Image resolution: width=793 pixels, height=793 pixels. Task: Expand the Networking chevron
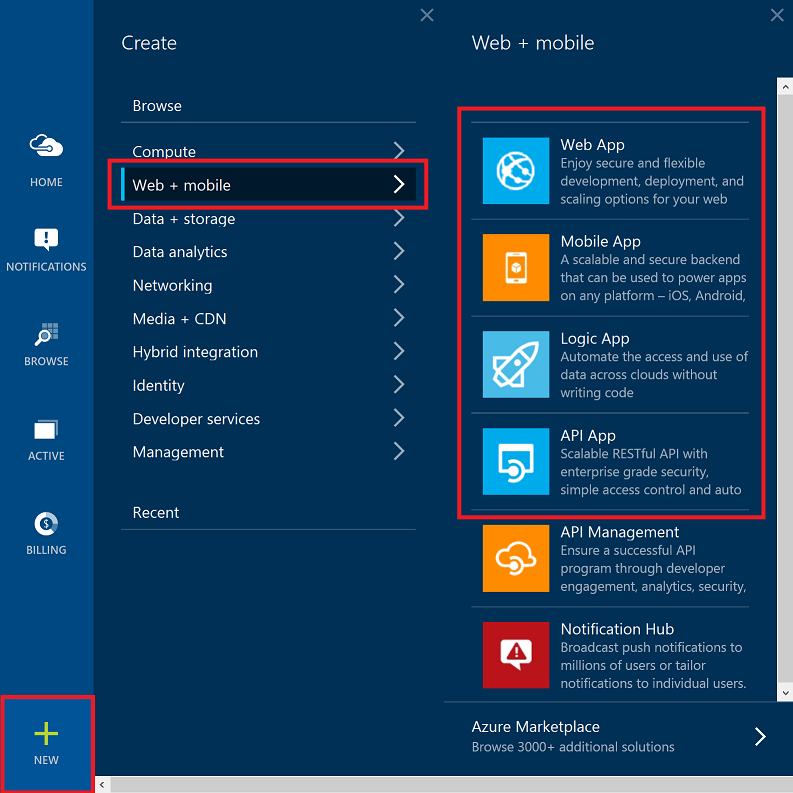click(x=399, y=285)
